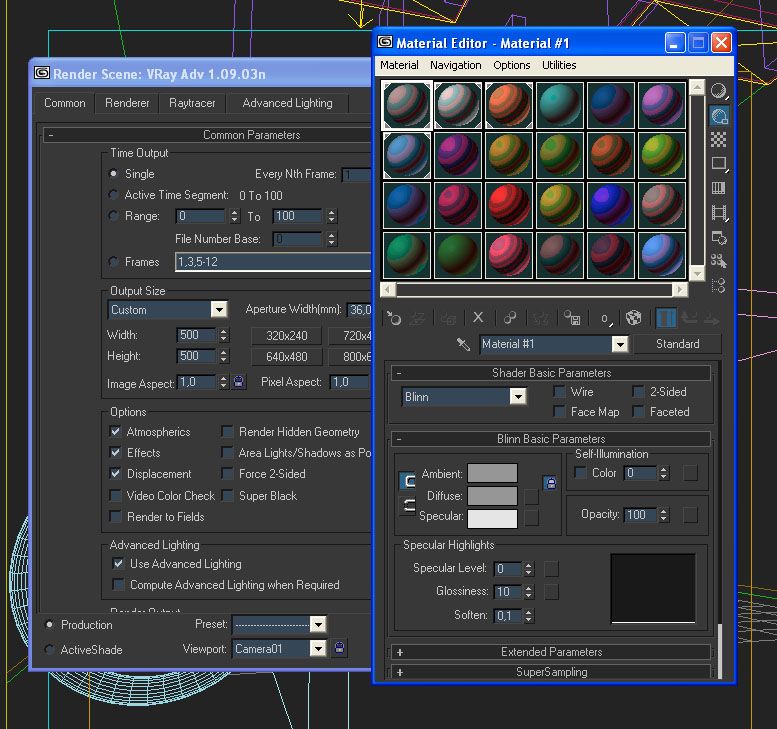
Task: Click Show Map in Viewport cube icon
Action: point(634,318)
